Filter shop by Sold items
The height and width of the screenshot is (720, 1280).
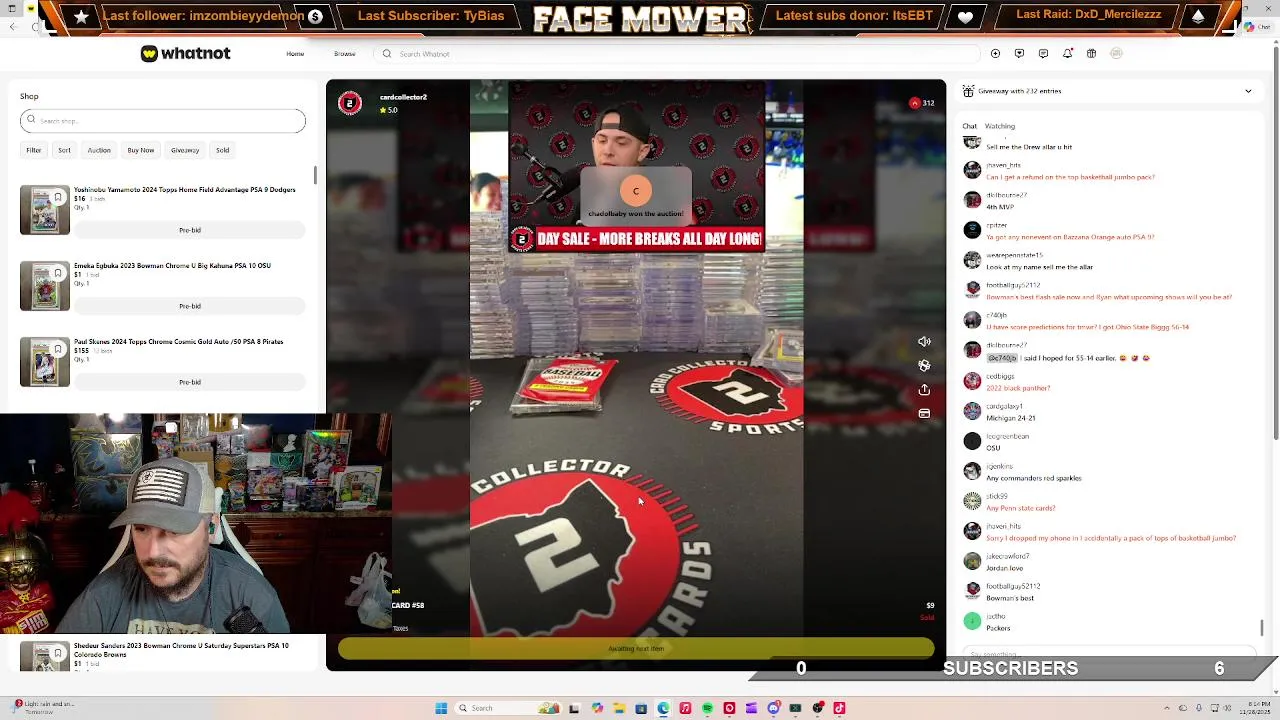point(222,150)
